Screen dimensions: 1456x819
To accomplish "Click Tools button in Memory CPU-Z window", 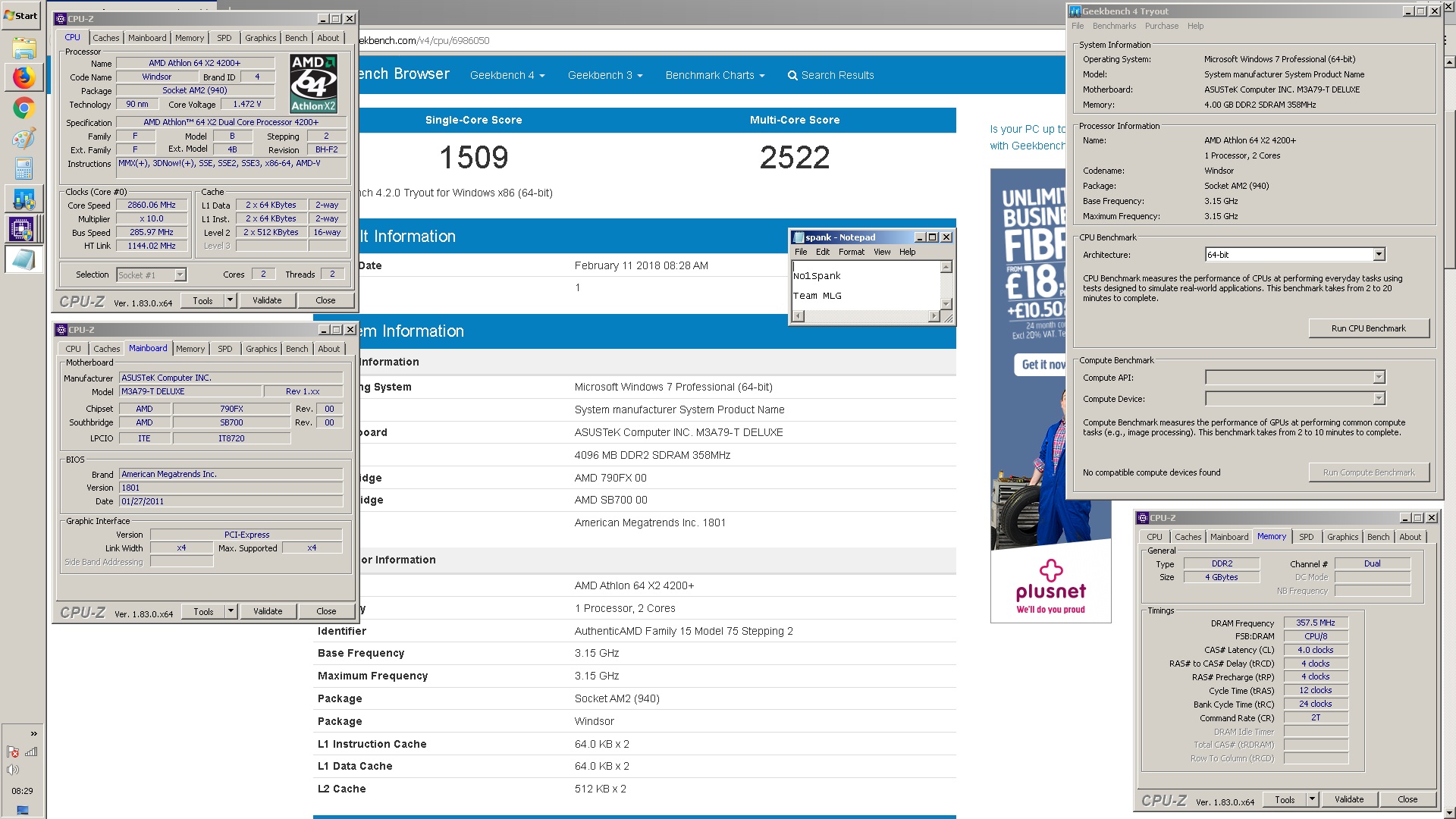I will click(x=1285, y=799).
